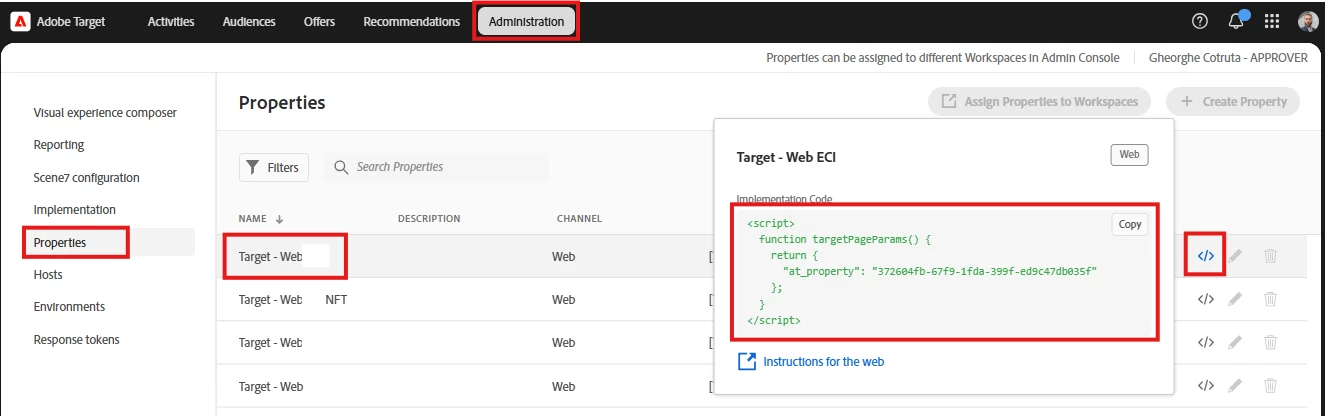Click the CHANNEL column header

point(579,219)
